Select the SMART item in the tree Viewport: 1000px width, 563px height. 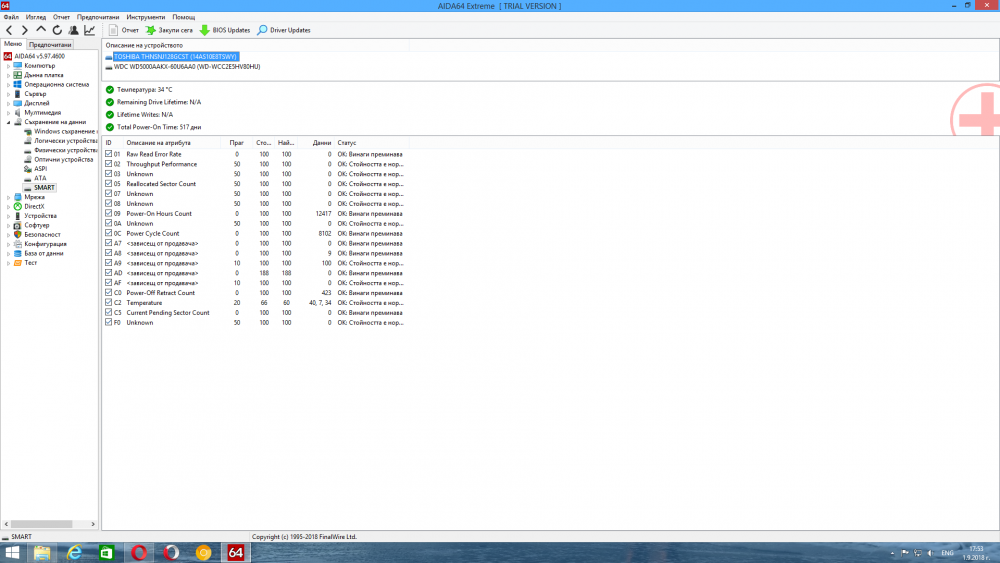(x=44, y=187)
